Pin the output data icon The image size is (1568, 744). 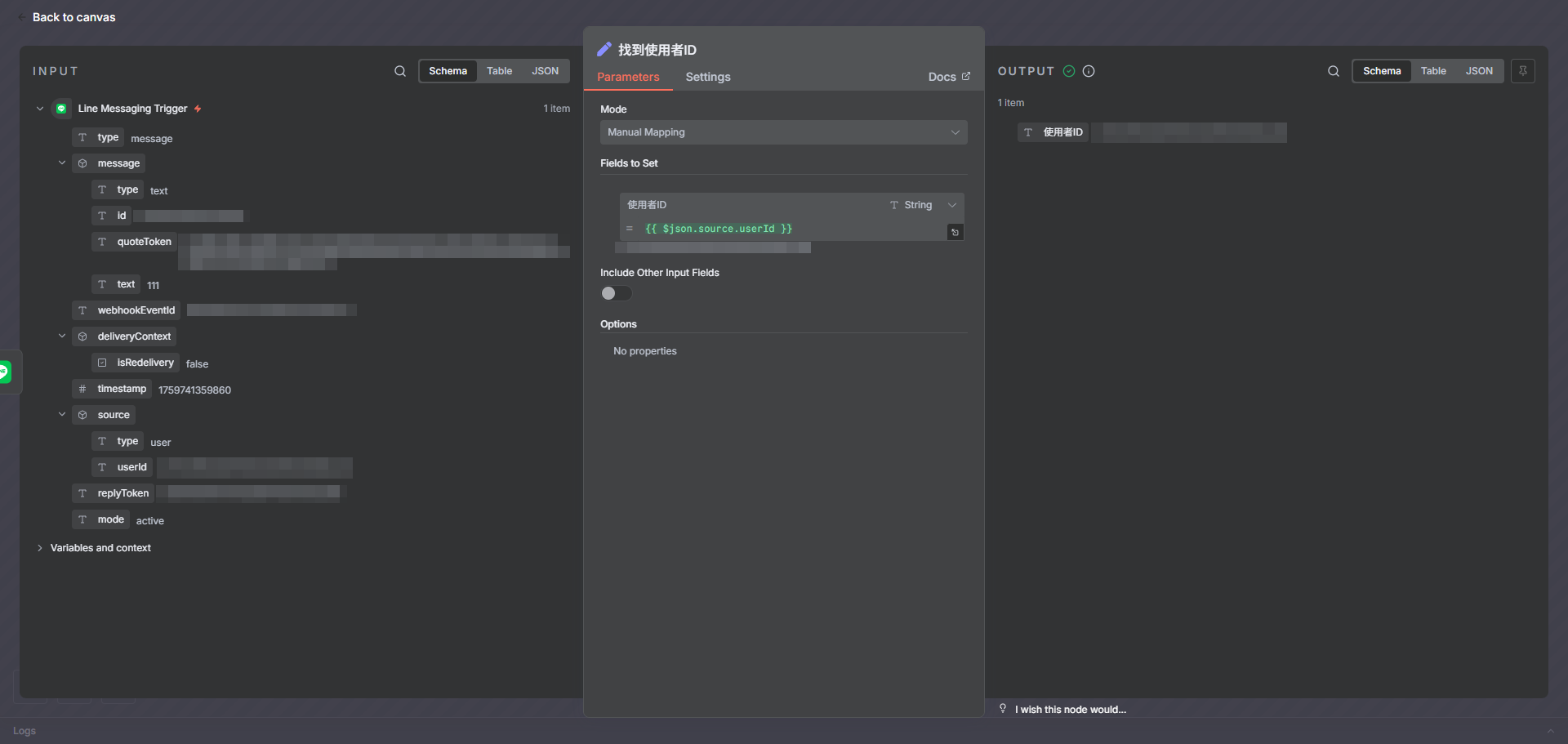tap(1523, 71)
